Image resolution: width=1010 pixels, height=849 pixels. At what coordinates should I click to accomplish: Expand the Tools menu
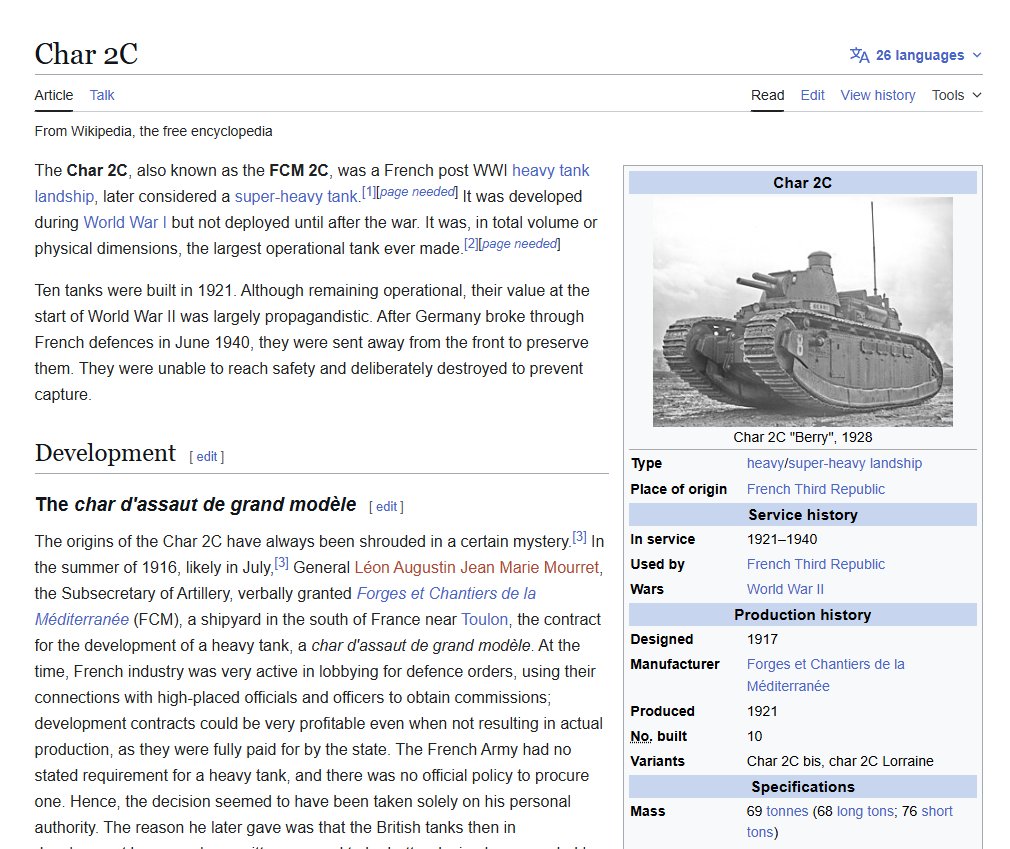pyautogui.click(x=957, y=95)
